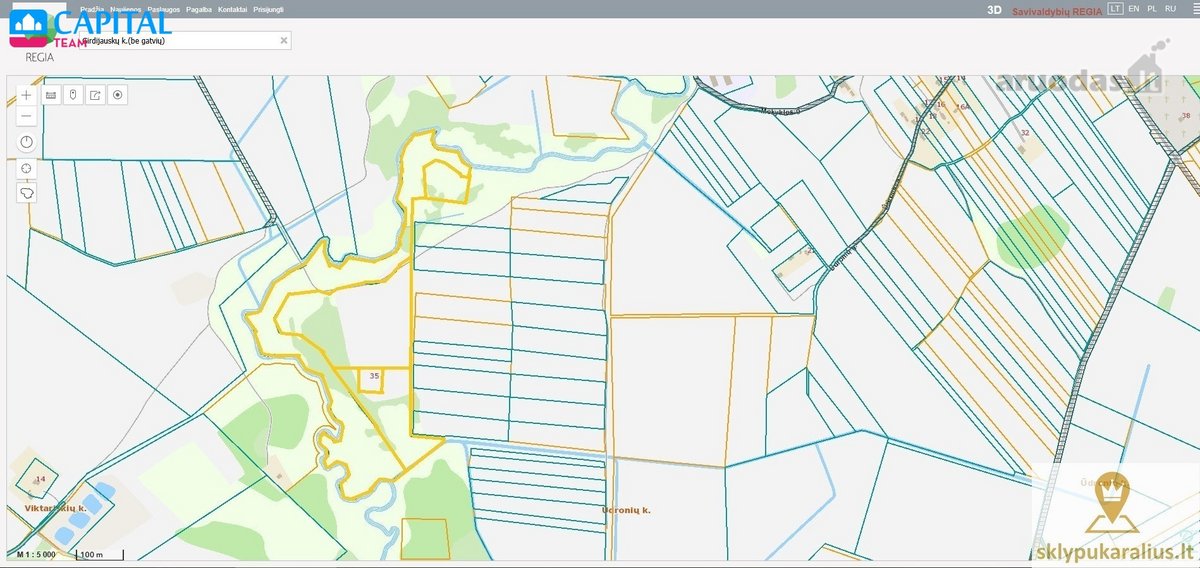Image resolution: width=1200 pixels, height=568 pixels.
Task: Select the measure ruler tool
Action: [50, 95]
